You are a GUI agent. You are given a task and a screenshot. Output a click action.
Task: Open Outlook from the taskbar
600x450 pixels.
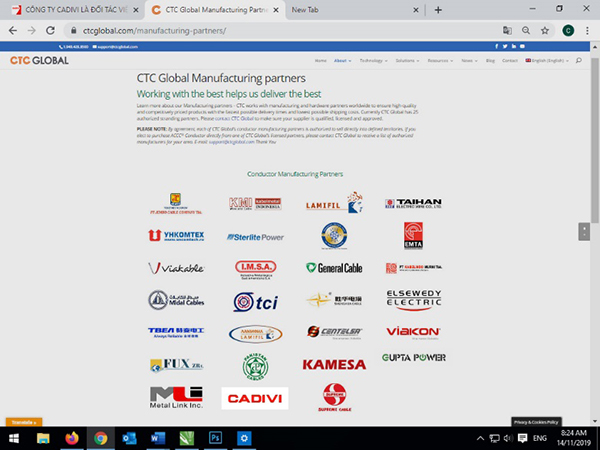coord(129,438)
